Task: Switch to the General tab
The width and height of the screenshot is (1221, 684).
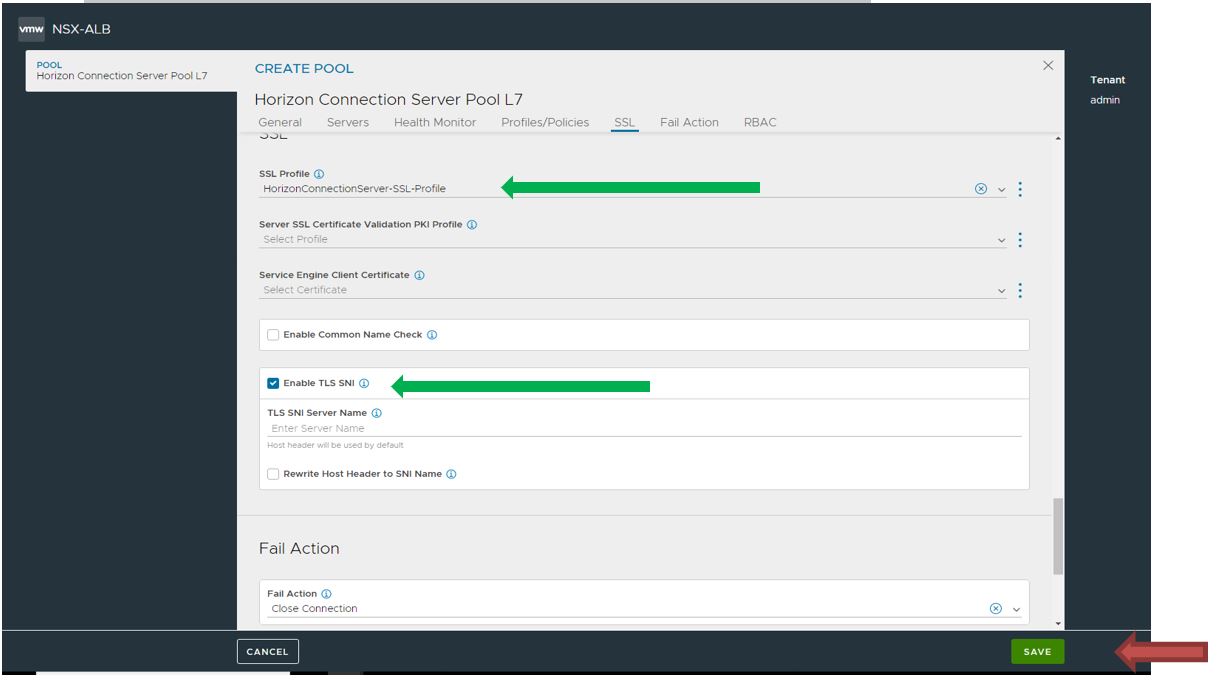Action: (x=280, y=122)
